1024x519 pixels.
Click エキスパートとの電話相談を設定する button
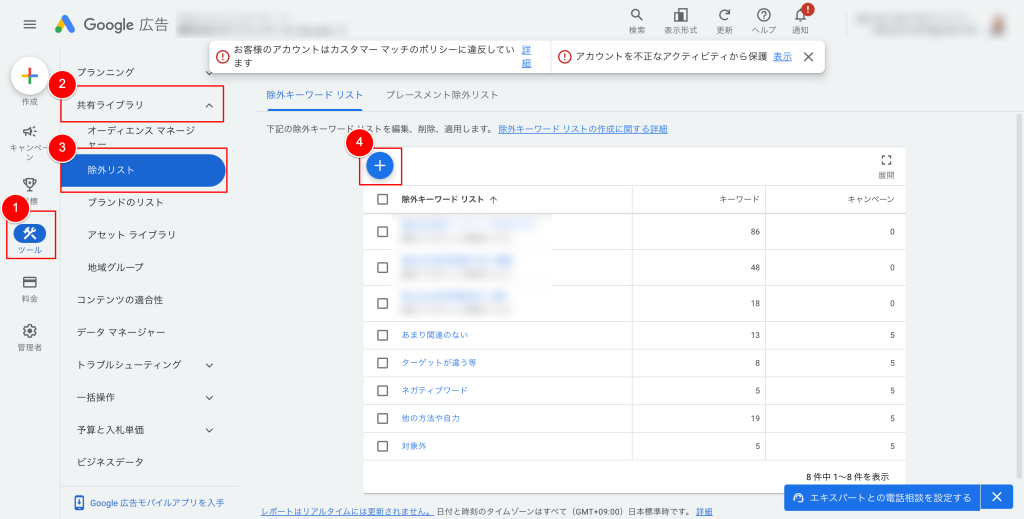880,497
